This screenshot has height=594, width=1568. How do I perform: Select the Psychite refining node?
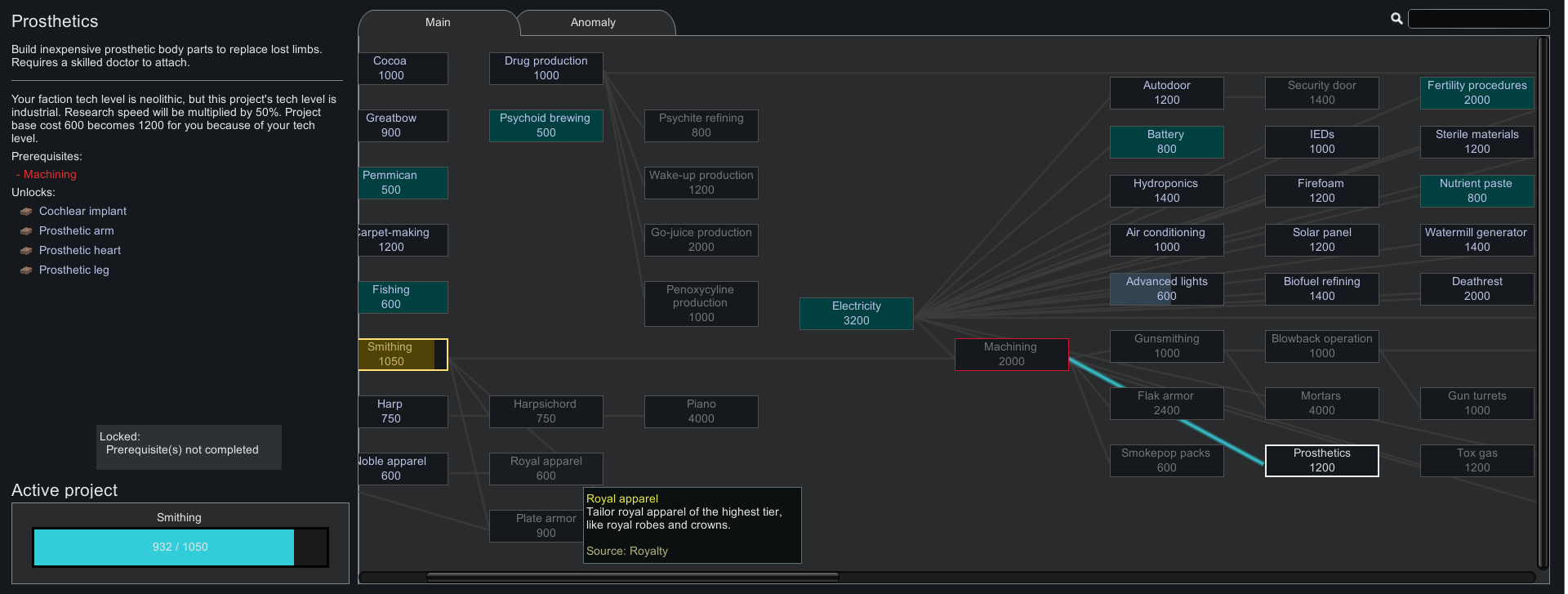[702, 126]
